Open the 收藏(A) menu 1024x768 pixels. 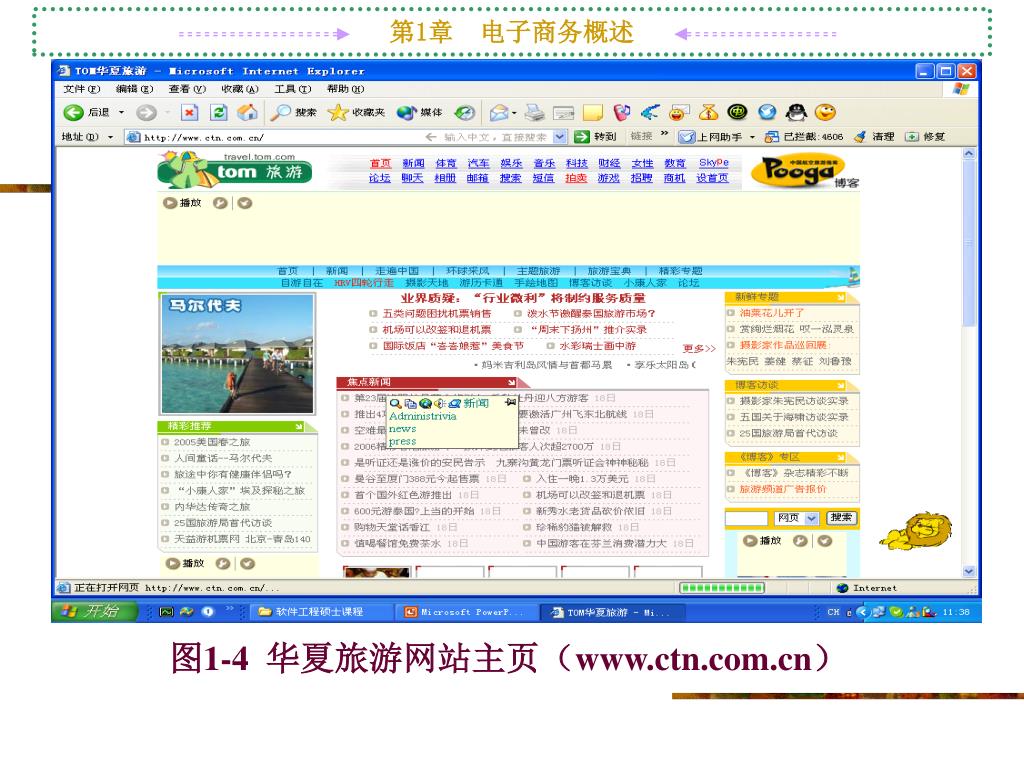[x=240, y=89]
